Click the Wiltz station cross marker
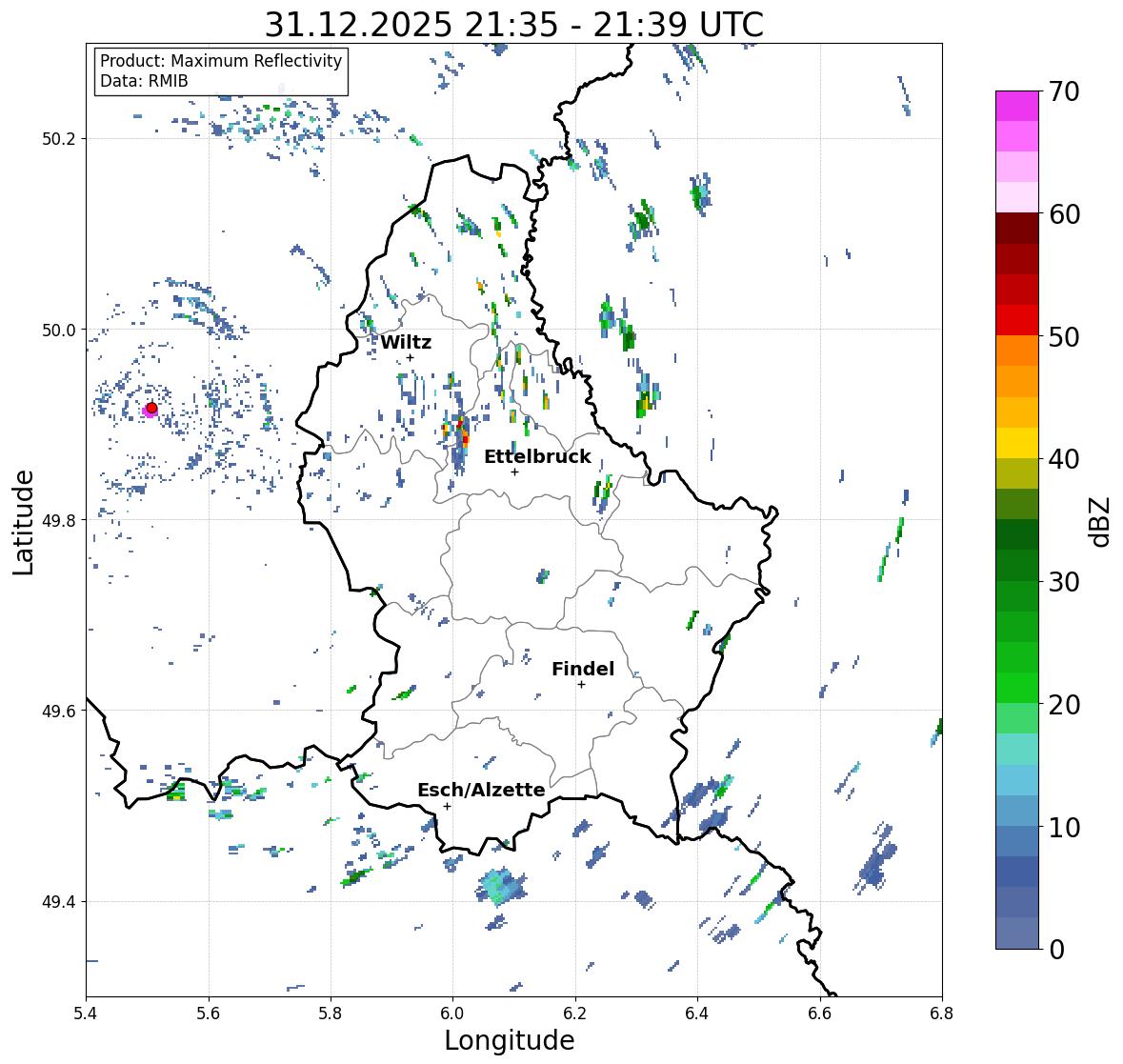 click(x=410, y=357)
